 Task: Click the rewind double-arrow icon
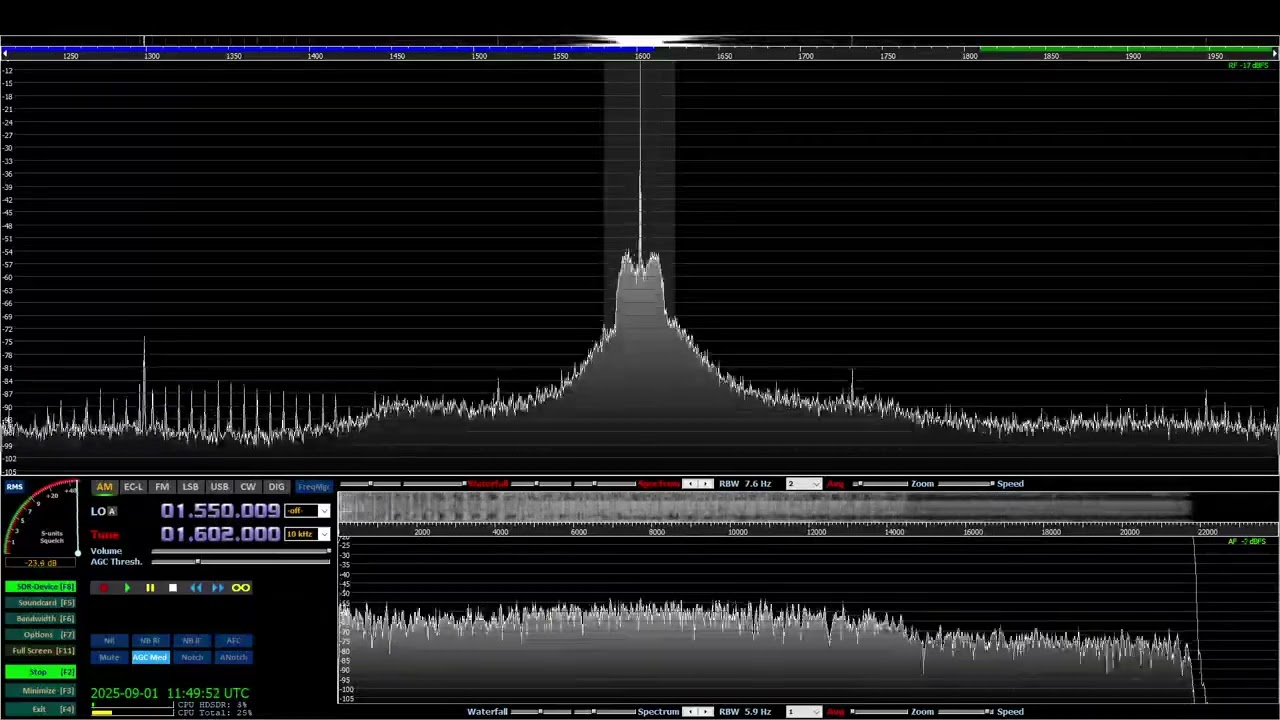click(196, 588)
